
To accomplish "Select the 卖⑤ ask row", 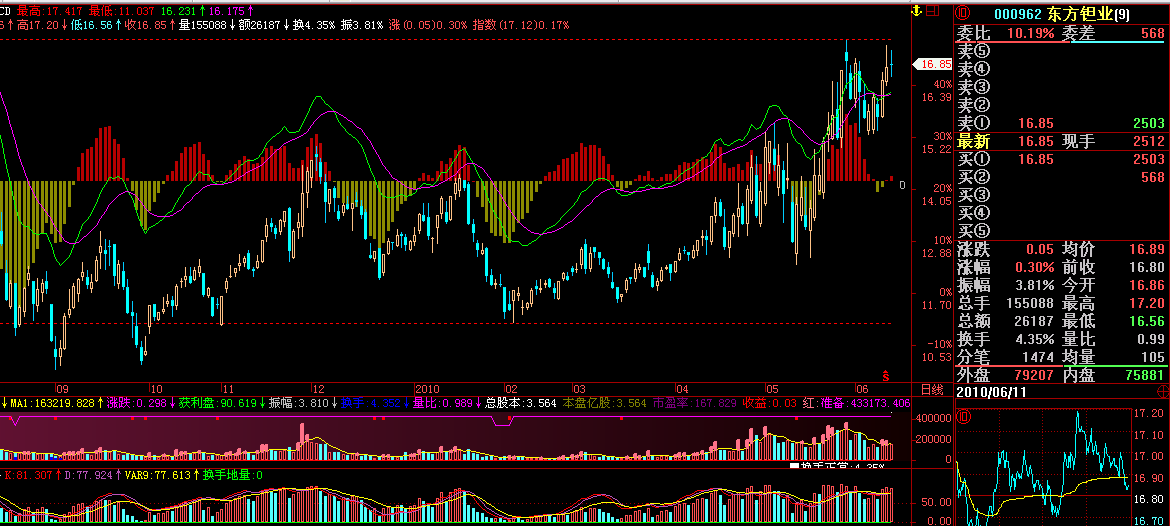I will pos(1060,51).
